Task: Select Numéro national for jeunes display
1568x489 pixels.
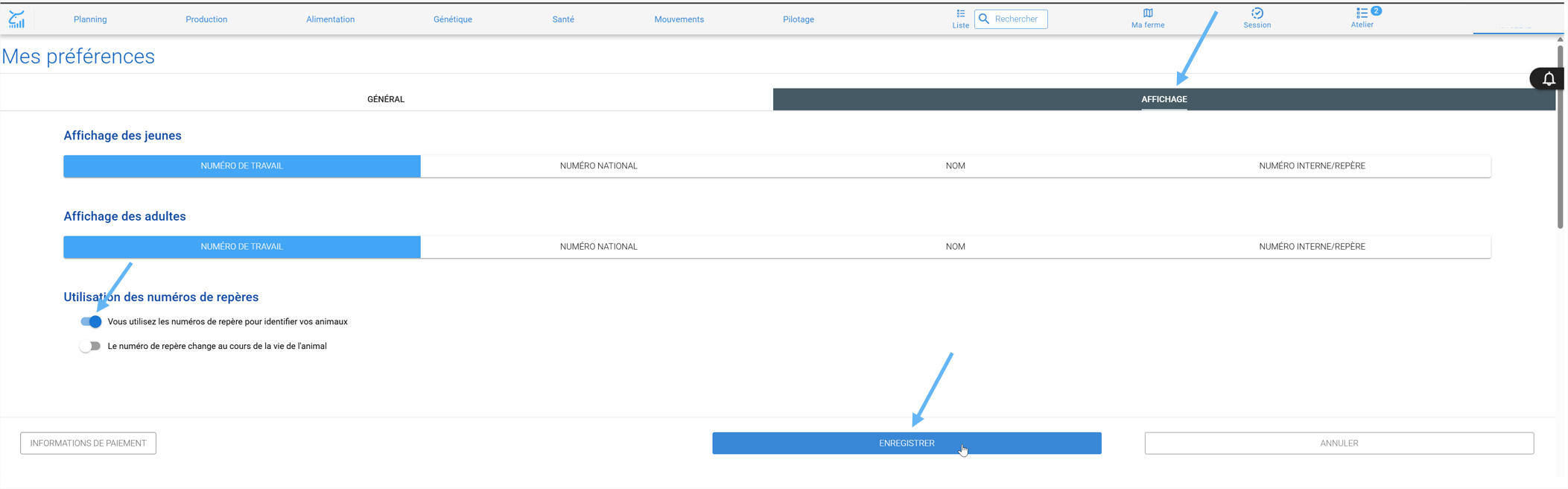Action: click(x=599, y=166)
